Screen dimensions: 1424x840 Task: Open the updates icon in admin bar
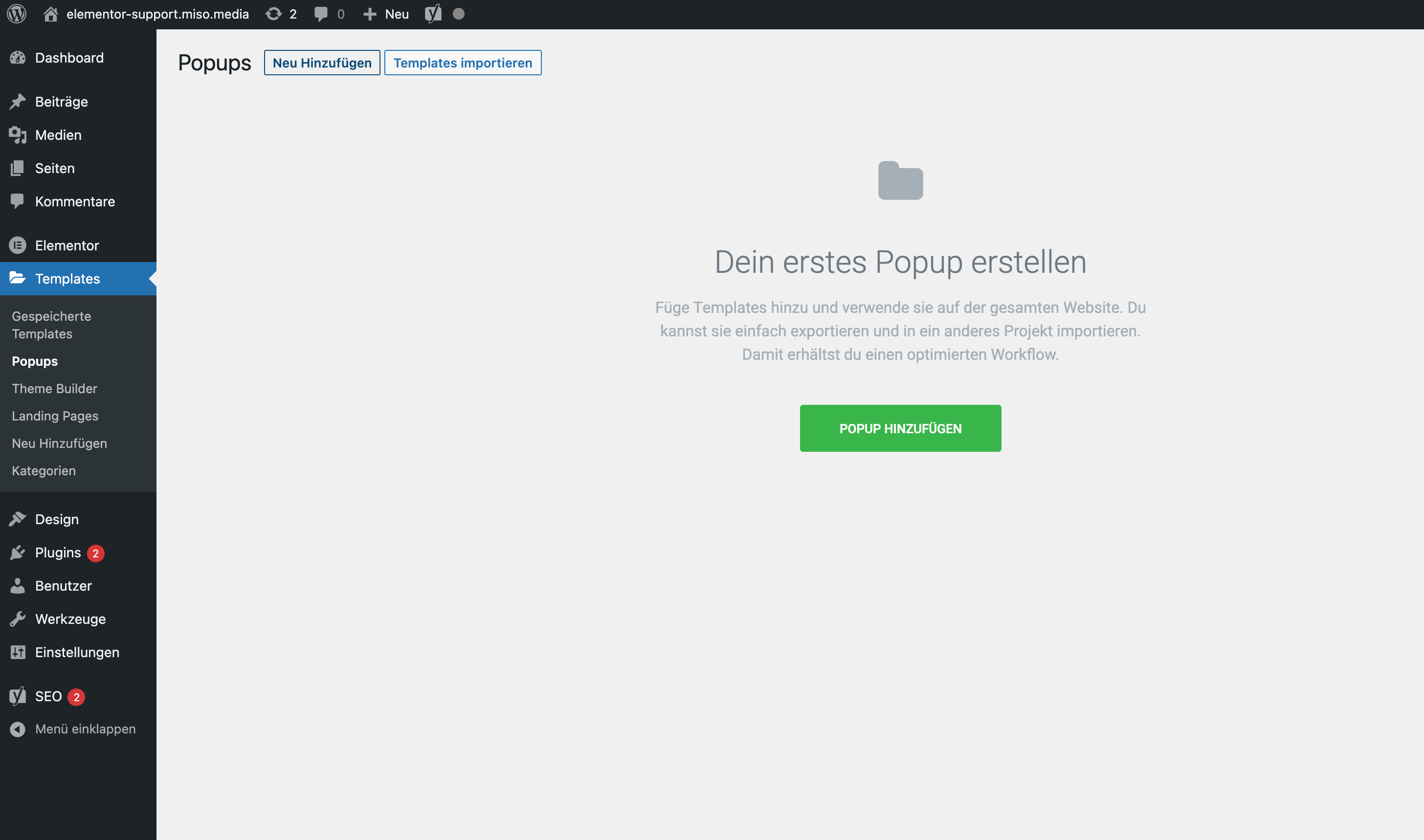pos(274,14)
